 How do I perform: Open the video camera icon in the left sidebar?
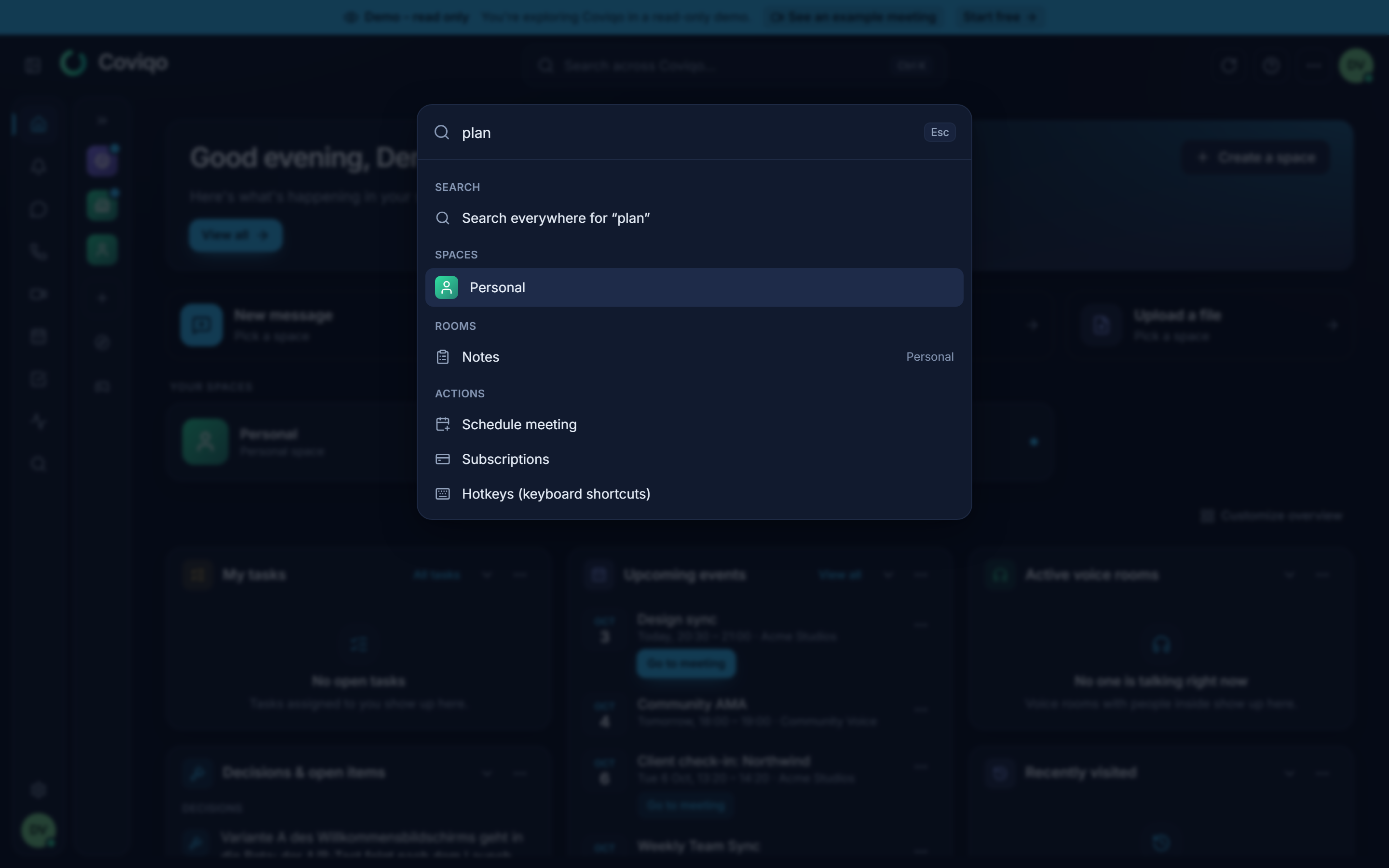[x=39, y=294]
